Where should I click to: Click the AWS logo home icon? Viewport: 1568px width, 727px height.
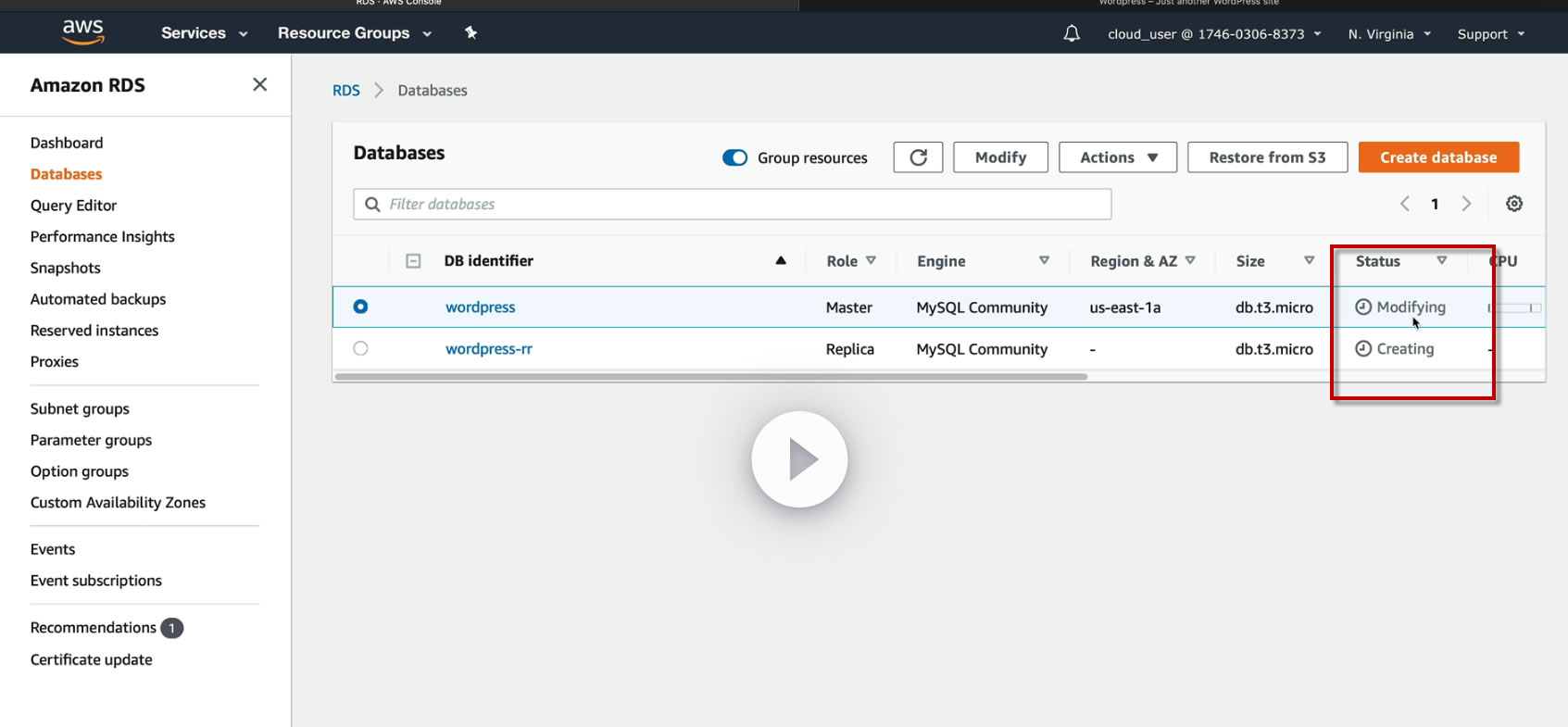tap(83, 31)
